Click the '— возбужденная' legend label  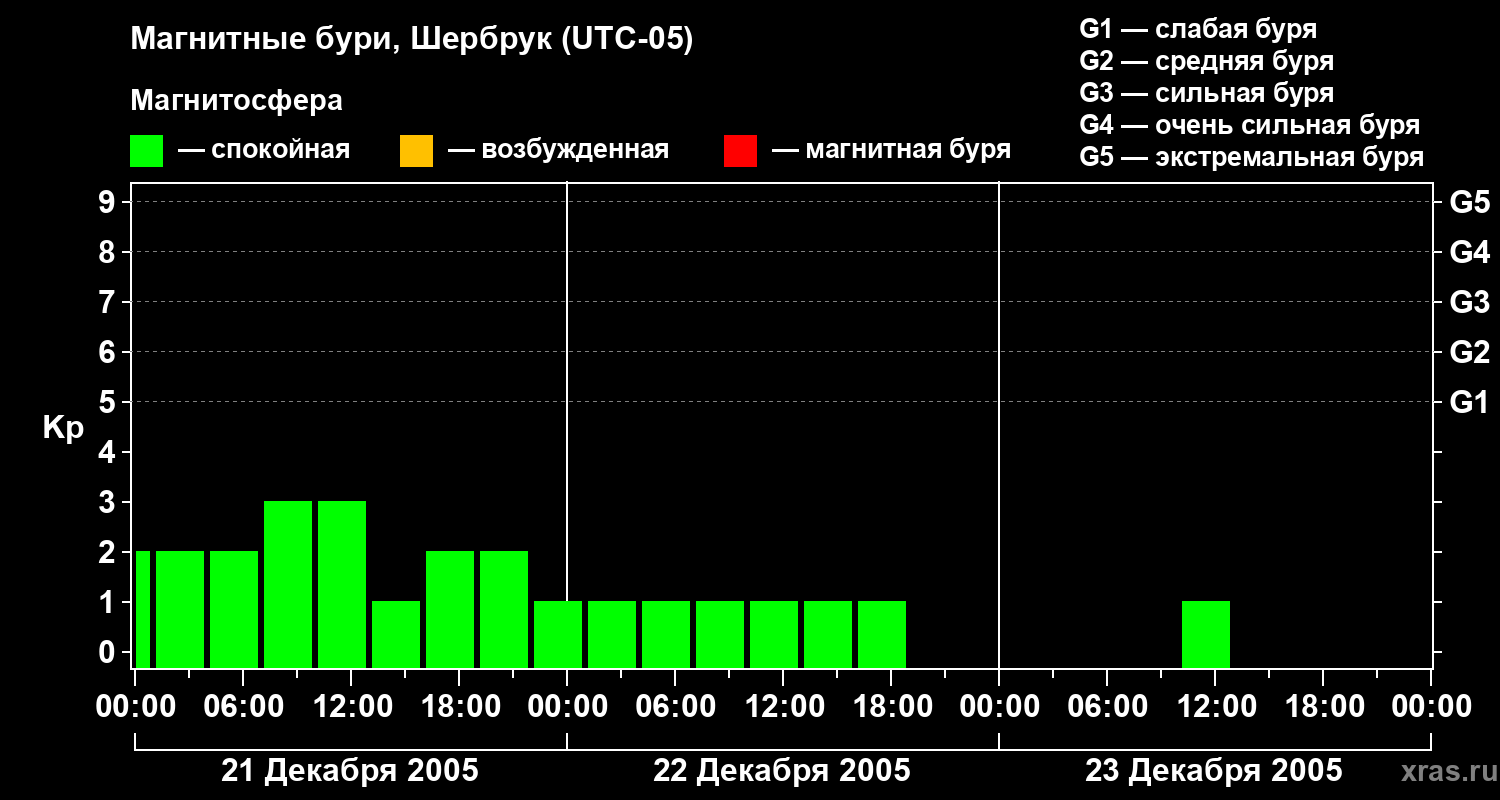[558, 151]
